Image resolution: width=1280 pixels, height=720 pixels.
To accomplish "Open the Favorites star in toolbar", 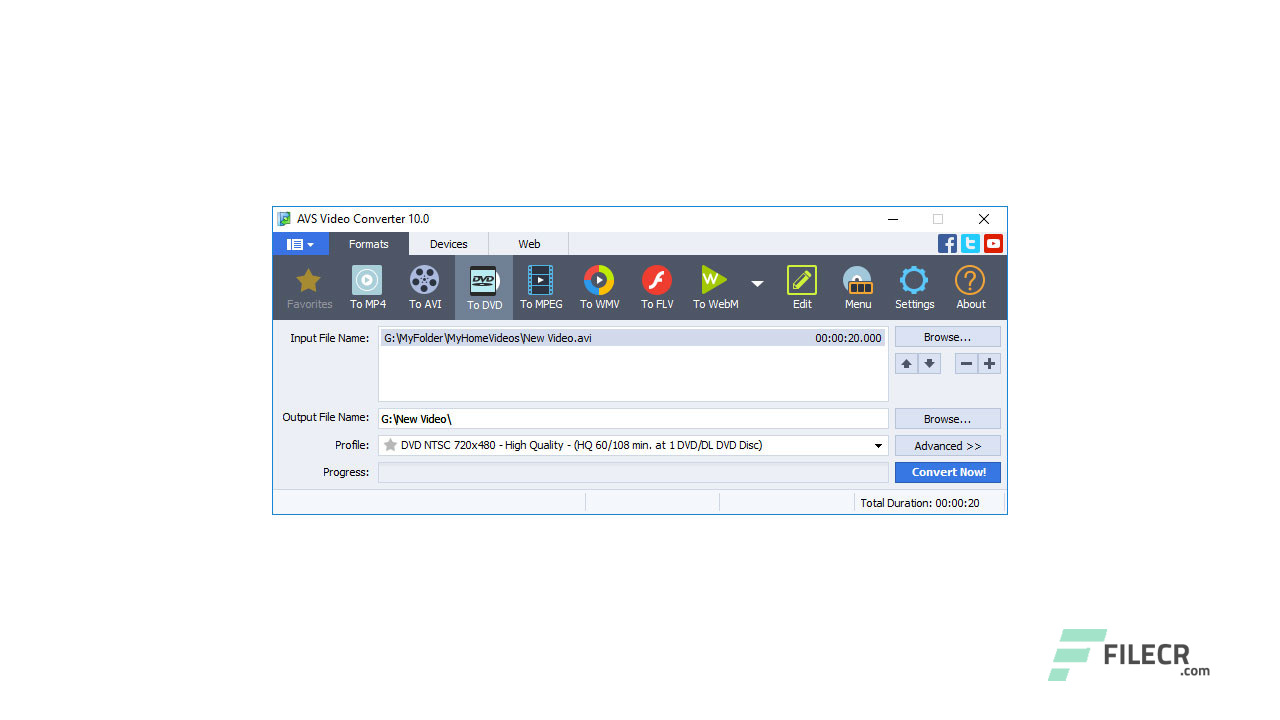I will pos(309,288).
